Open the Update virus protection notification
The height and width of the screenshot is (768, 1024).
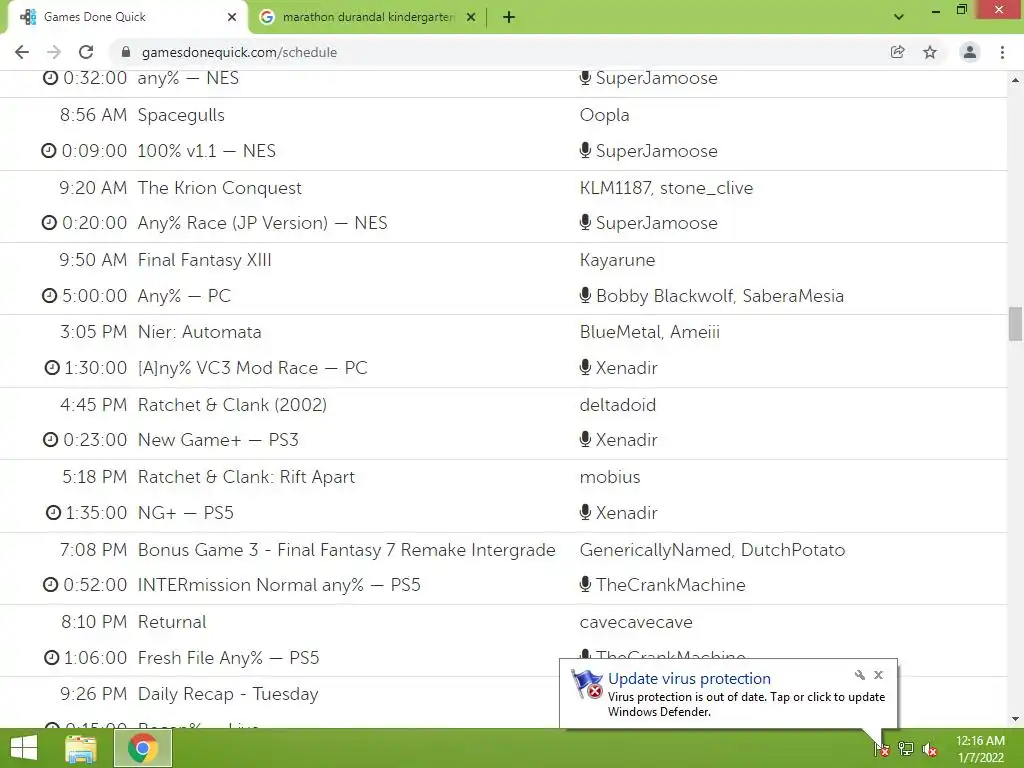pyautogui.click(x=728, y=694)
